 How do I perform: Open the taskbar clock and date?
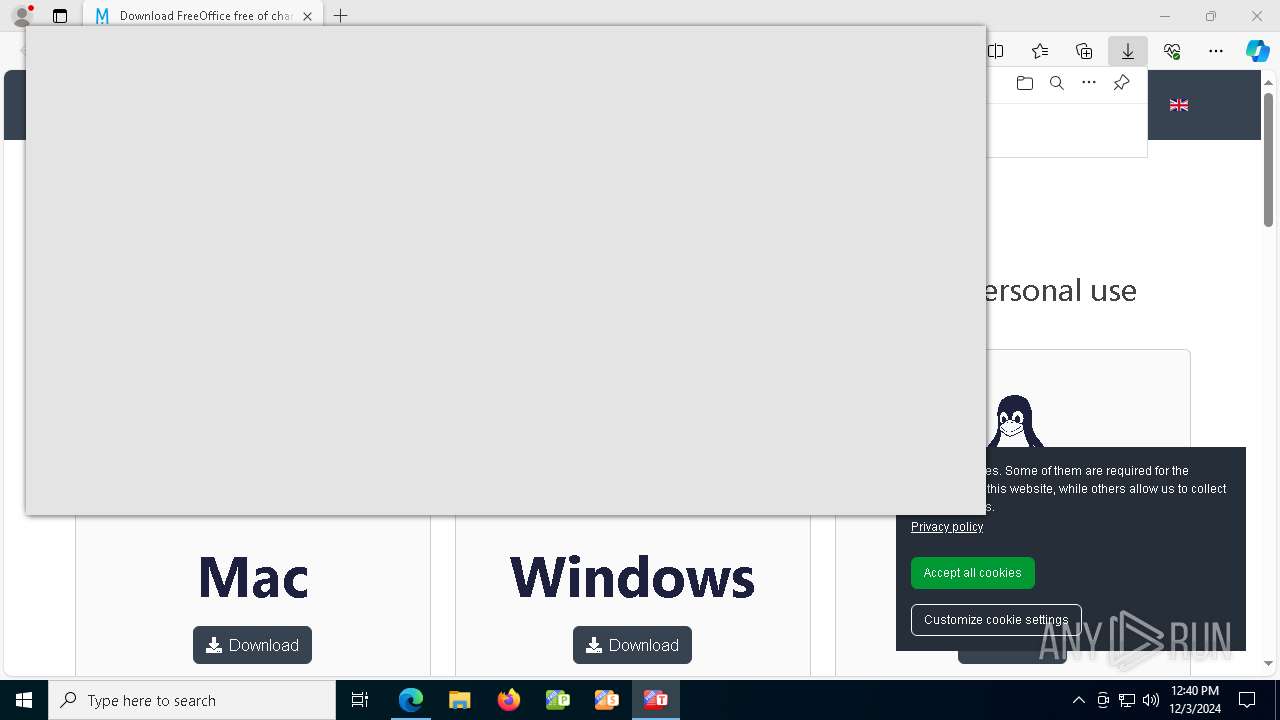click(x=1195, y=700)
